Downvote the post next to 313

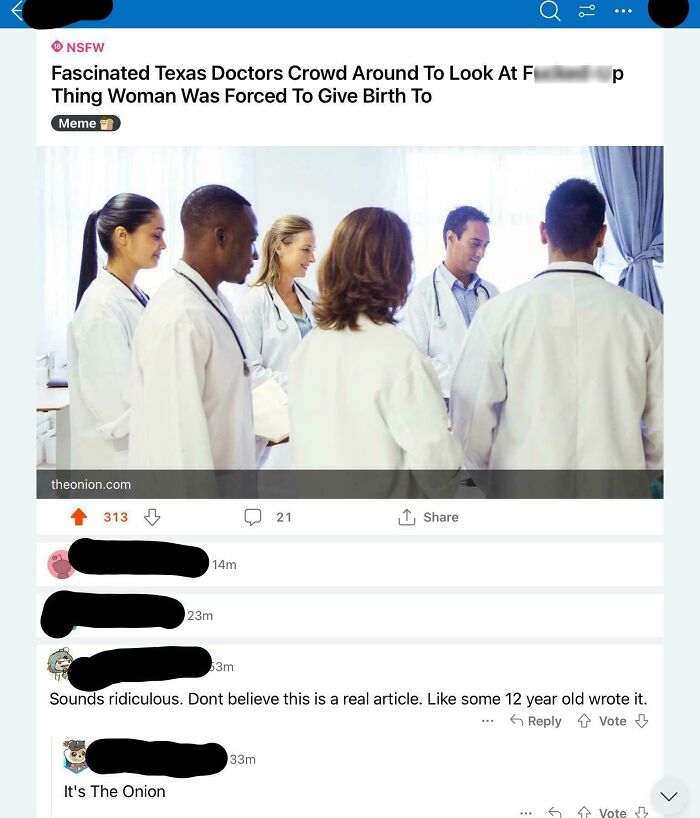pos(152,517)
